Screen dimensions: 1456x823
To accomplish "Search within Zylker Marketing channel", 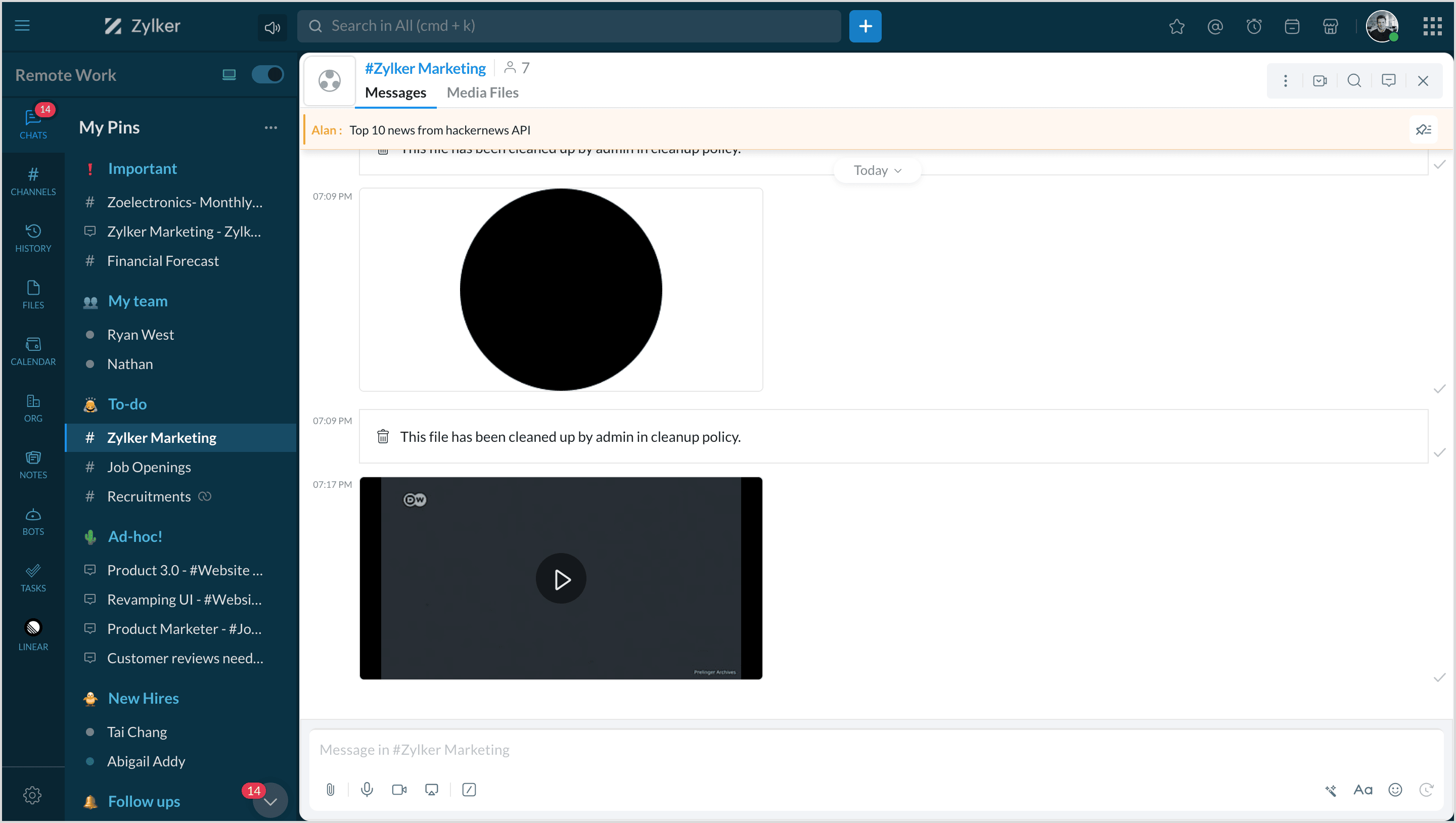I will [x=1354, y=81].
